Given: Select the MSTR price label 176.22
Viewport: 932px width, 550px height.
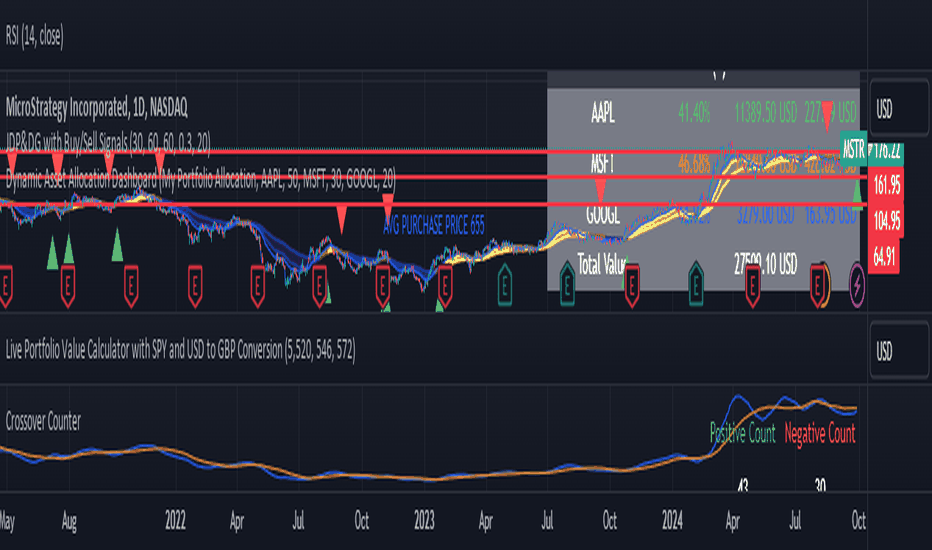Looking at the screenshot, I should pyautogui.click(x=886, y=150).
